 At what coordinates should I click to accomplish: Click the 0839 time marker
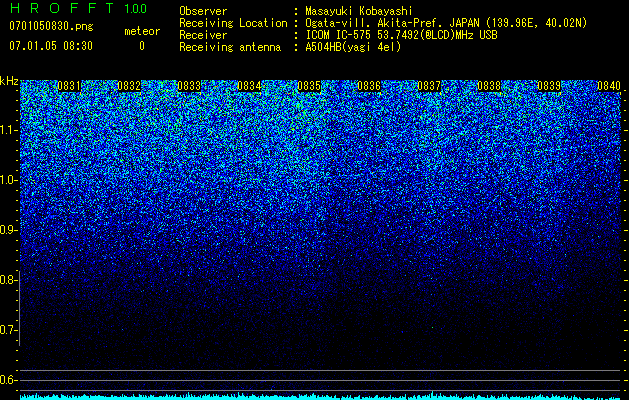coord(549,86)
